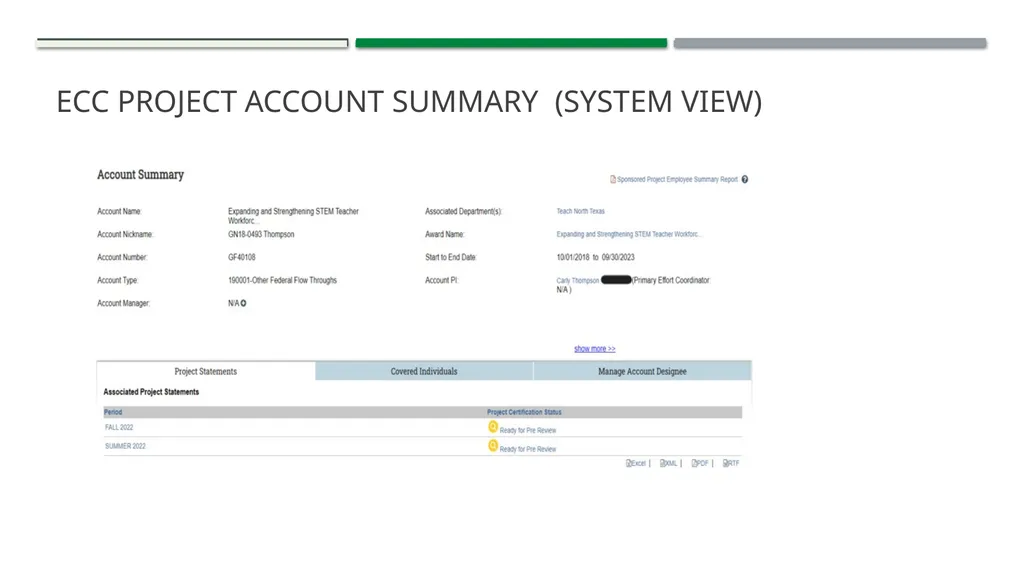
Task: Export table to RTF
Action: click(x=731, y=463)
